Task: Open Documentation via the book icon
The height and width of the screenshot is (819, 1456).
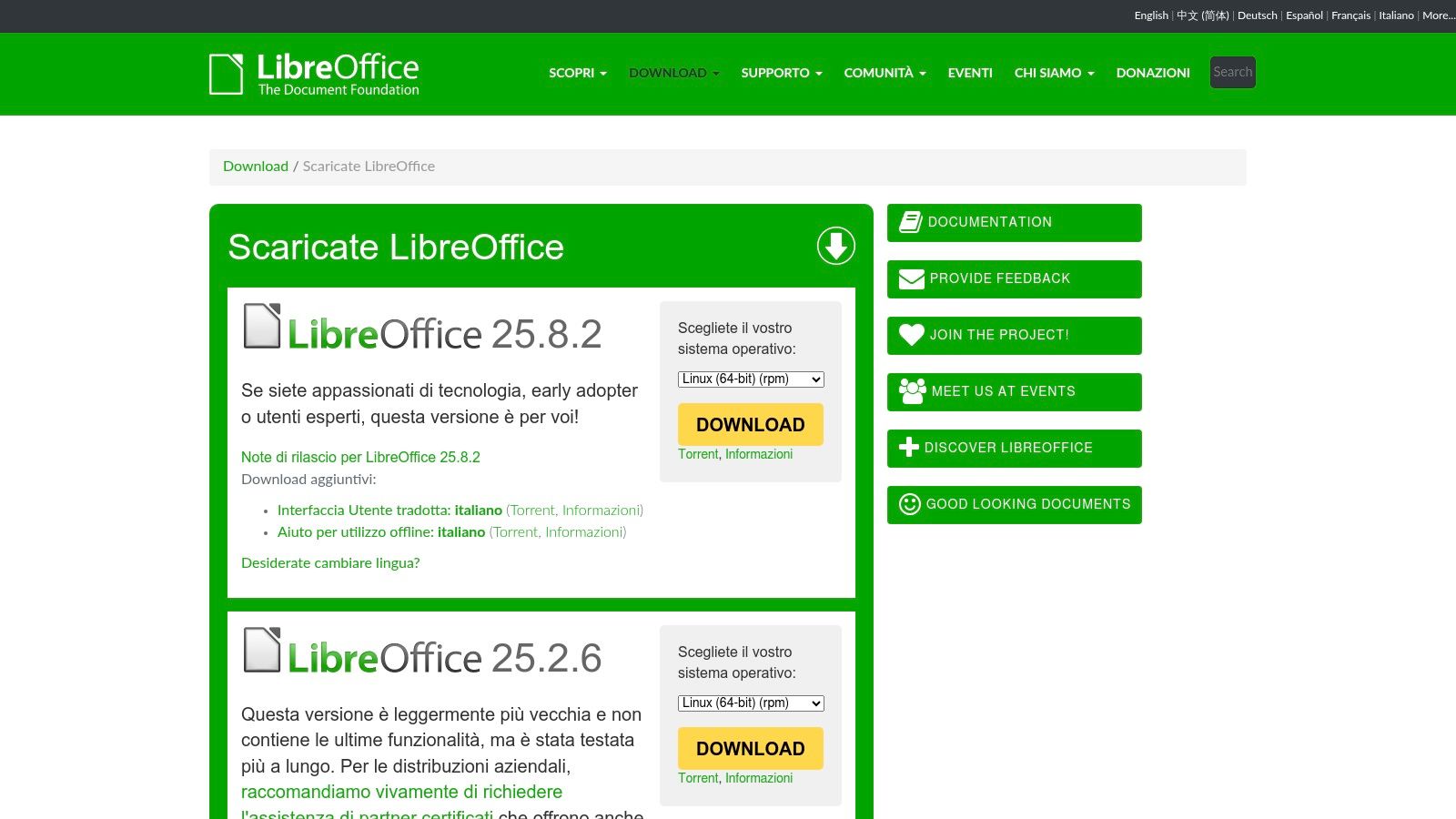Action: [911, 220]
